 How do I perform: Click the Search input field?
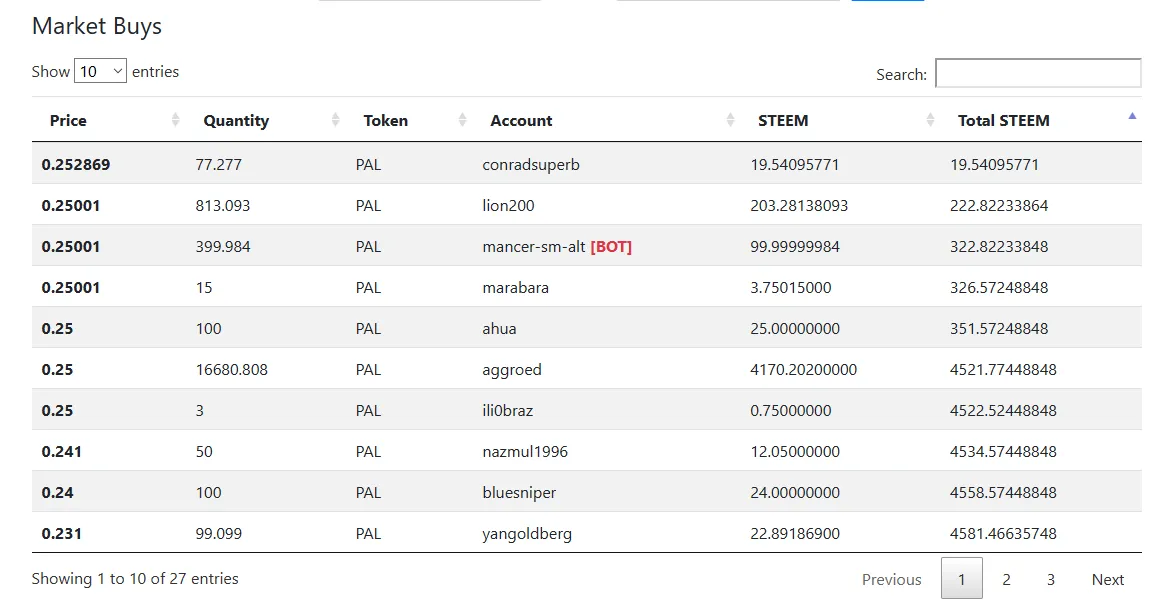[x=1038, y=73]
